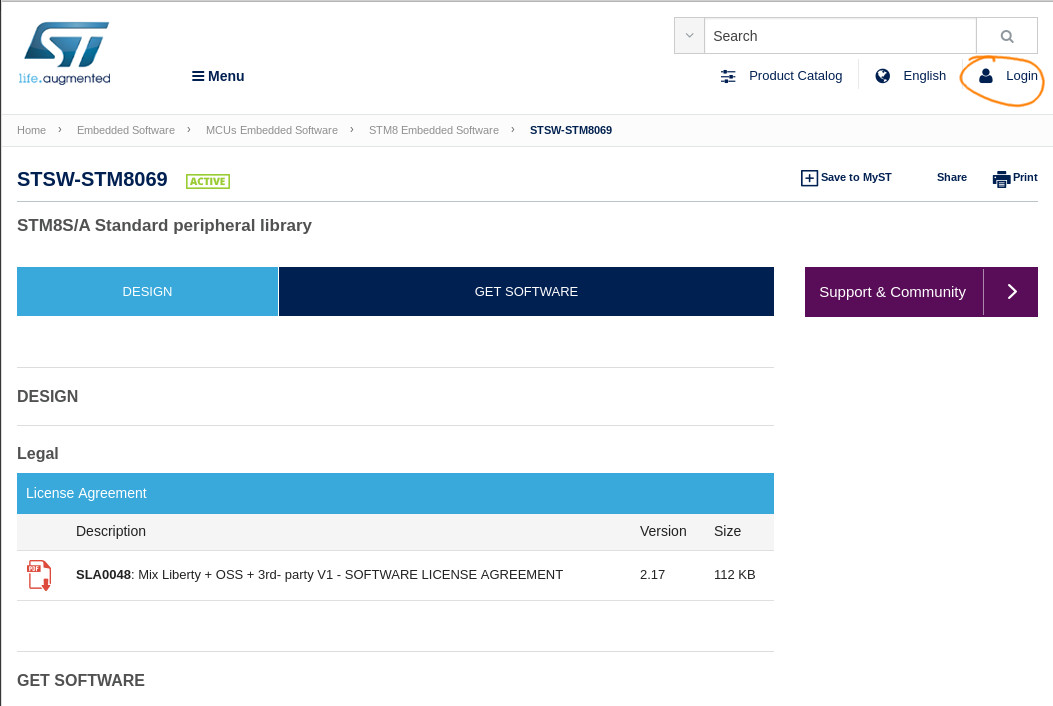Click the Share button
This screenshot has height=706, width=1053.
951,177
